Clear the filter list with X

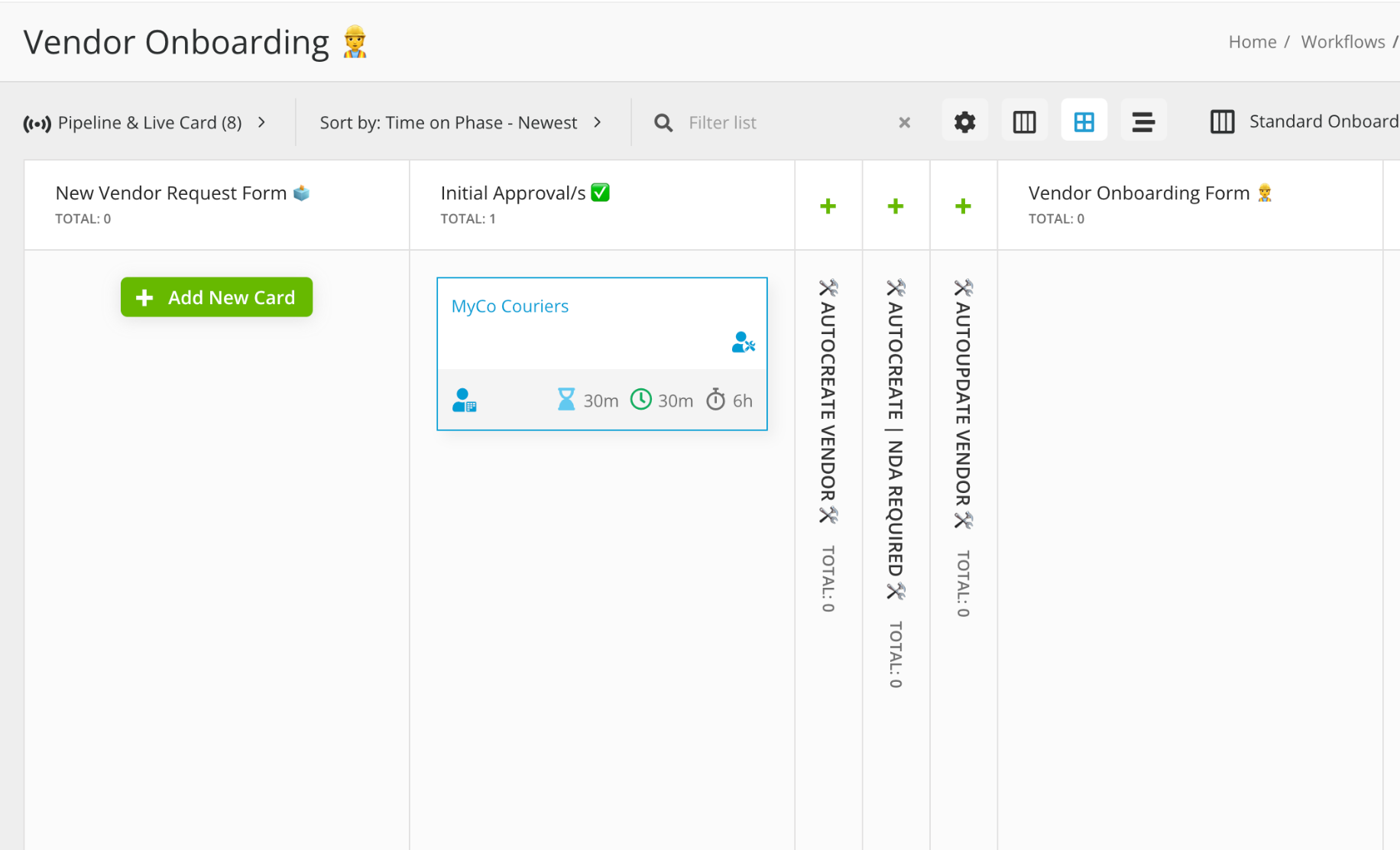tap(904, 122)
